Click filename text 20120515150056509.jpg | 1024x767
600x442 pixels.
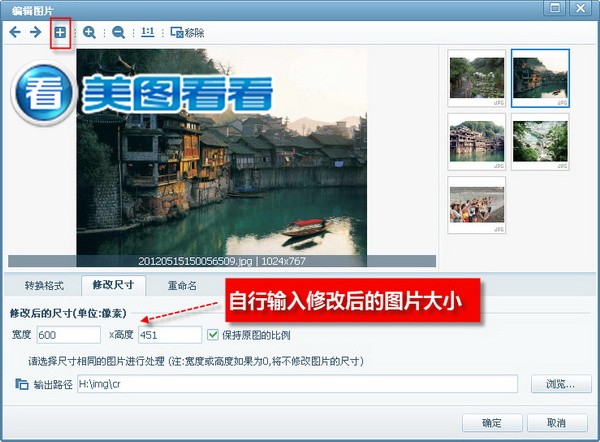222,261
